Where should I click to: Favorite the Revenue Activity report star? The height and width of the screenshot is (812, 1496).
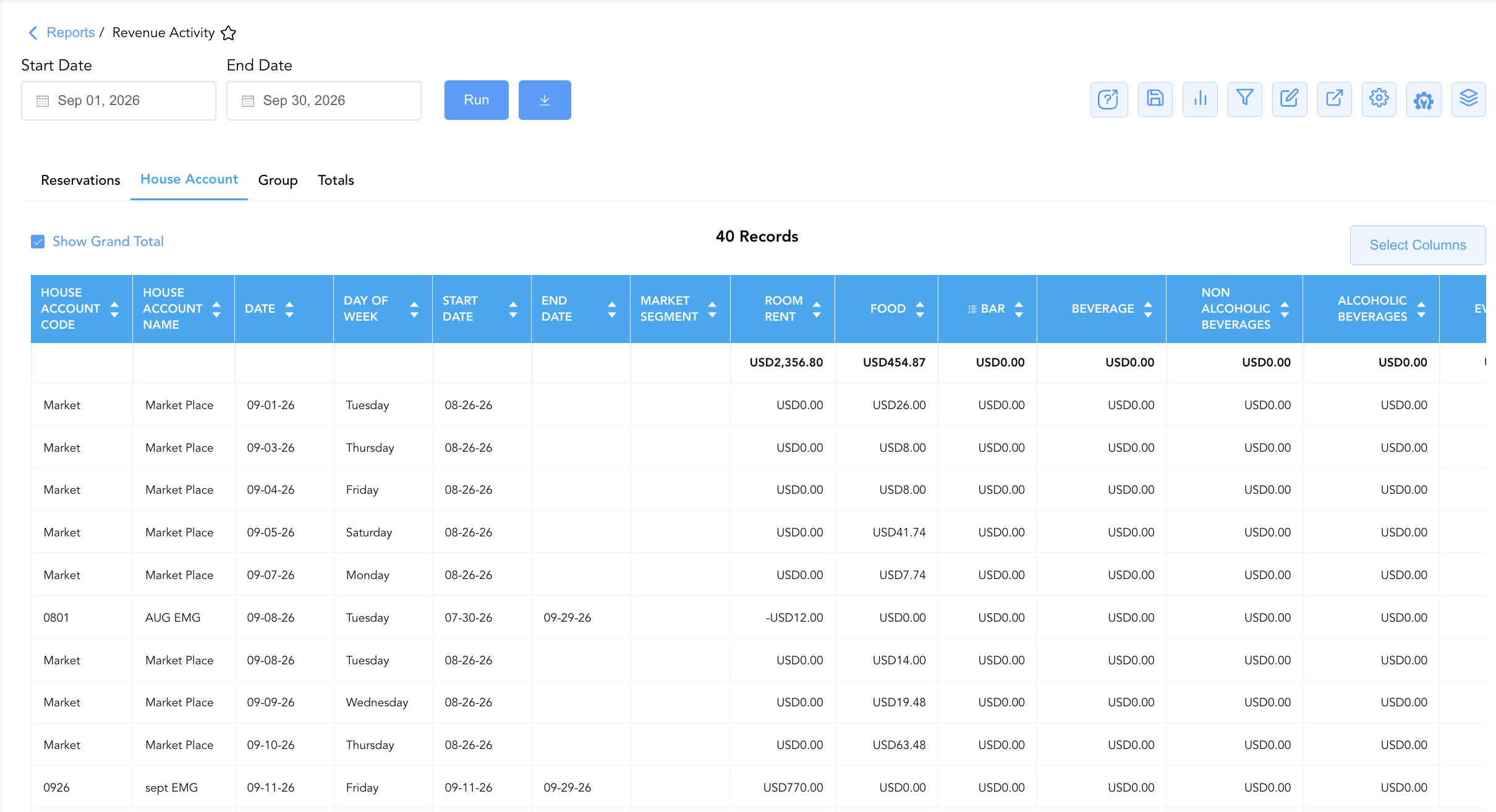tap(229, 33)
